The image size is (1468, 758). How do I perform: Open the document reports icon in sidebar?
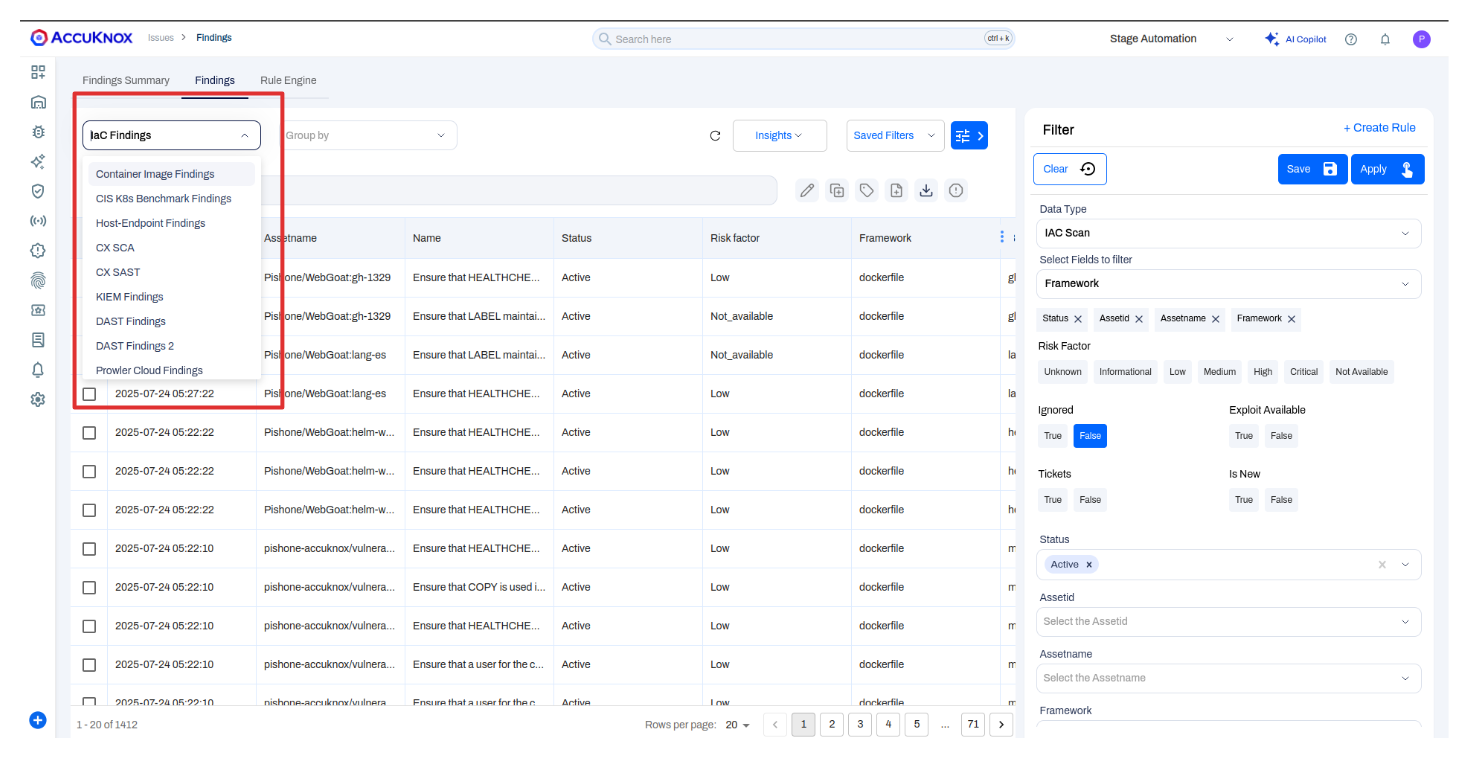[x=38, y=340]
